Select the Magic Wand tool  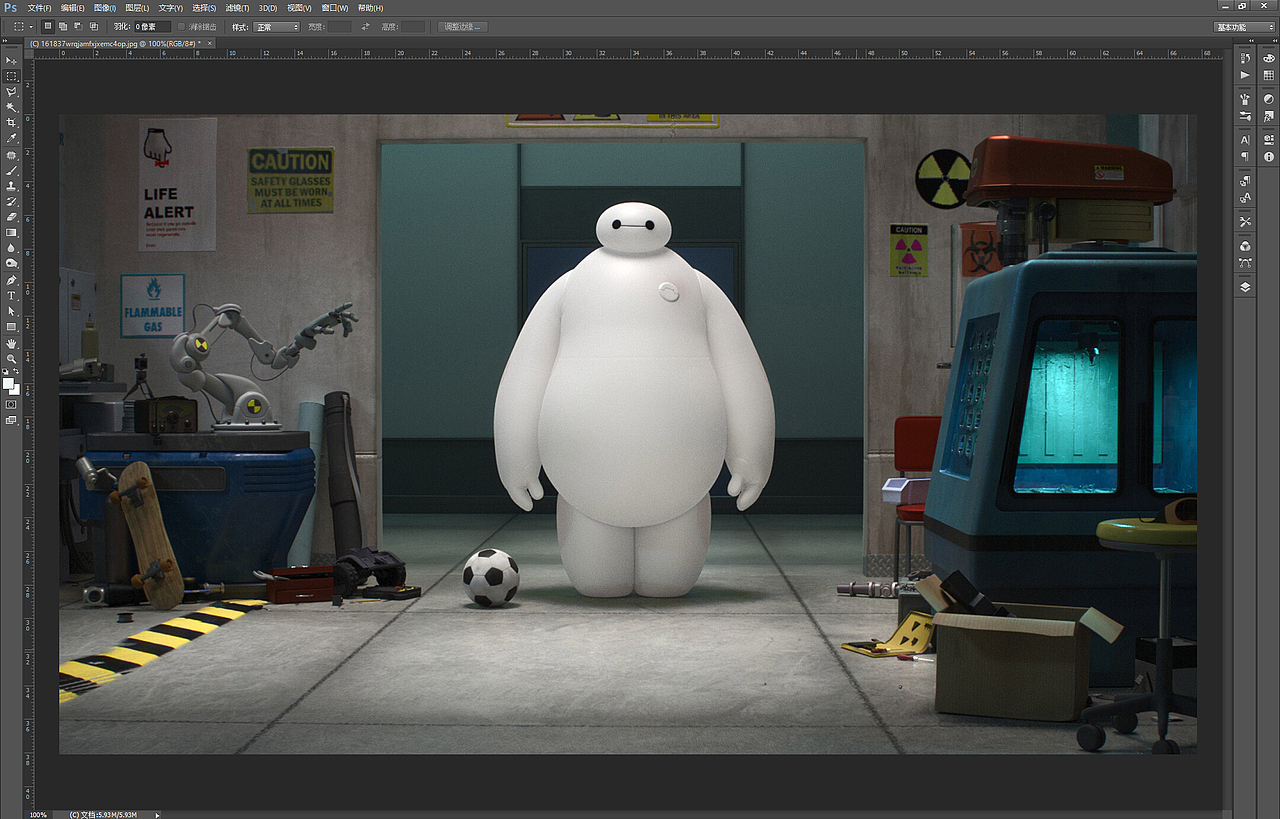12,106
